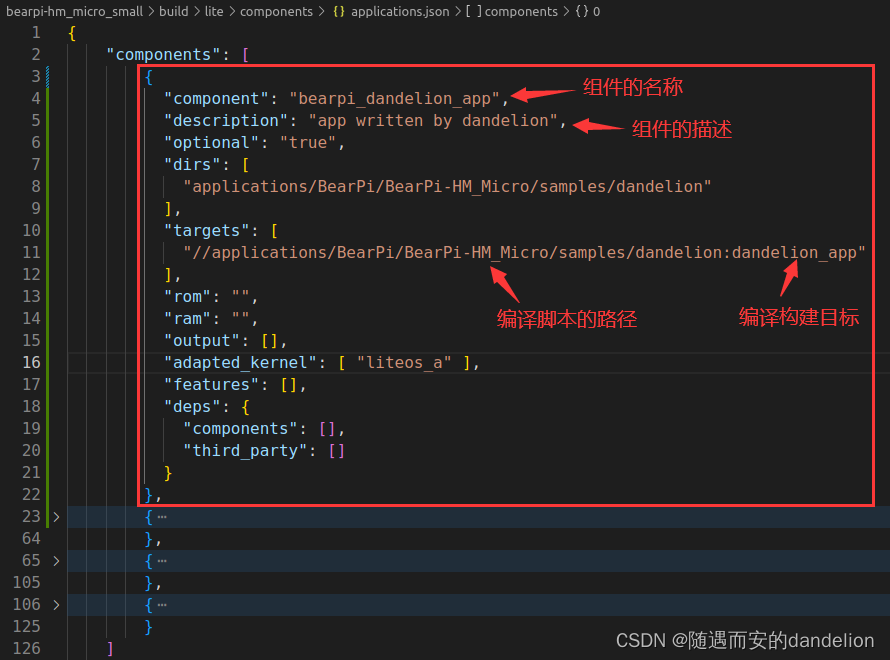Select the [ ] components array breadcrumb

(x=512, y=11)
